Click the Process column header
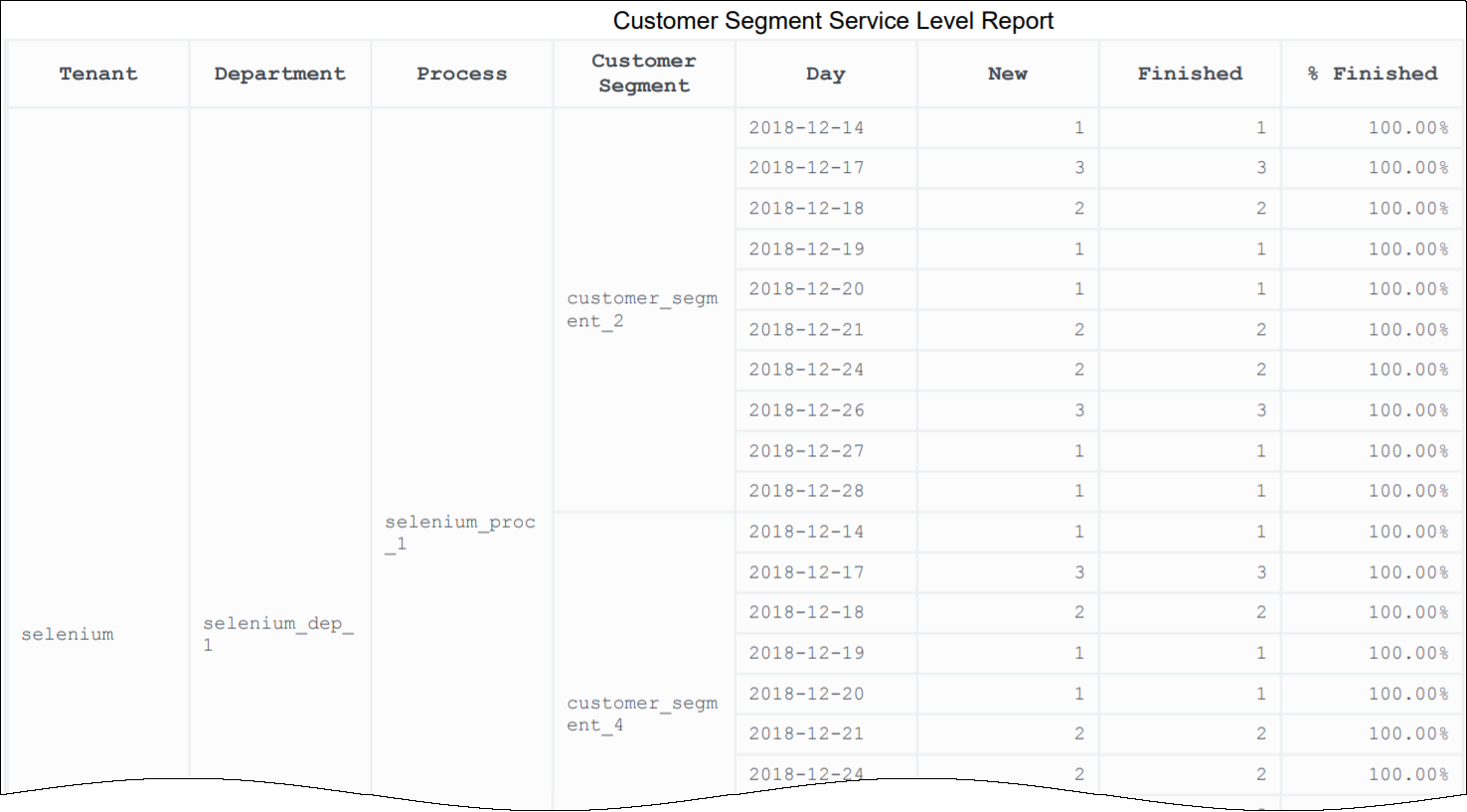Image resolution: width=1467 pixels, height=812 pixels. [x=461, y=74]
